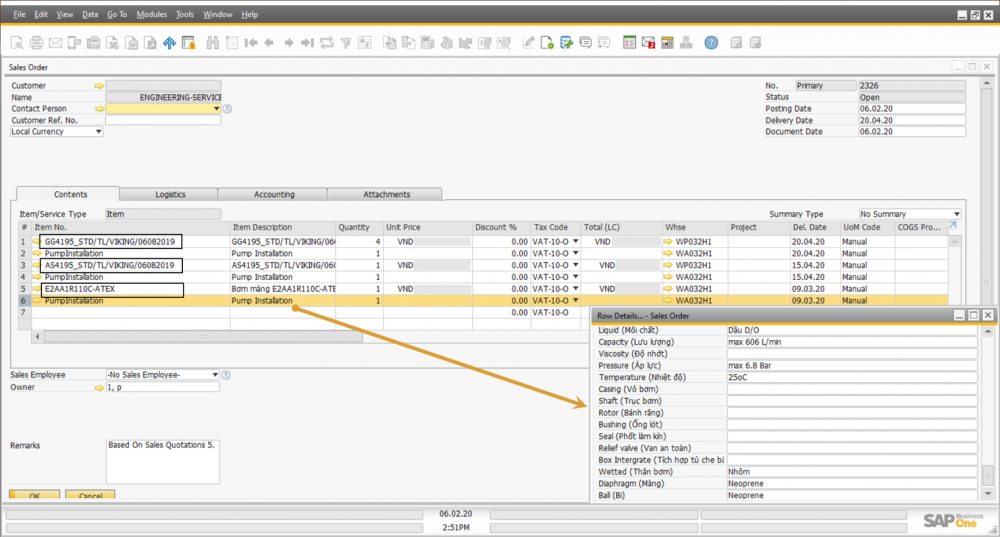1000x537 pixels.
Task: Export to Word toolbar icon
Action: pyautogui.click(x=131, y=43)
